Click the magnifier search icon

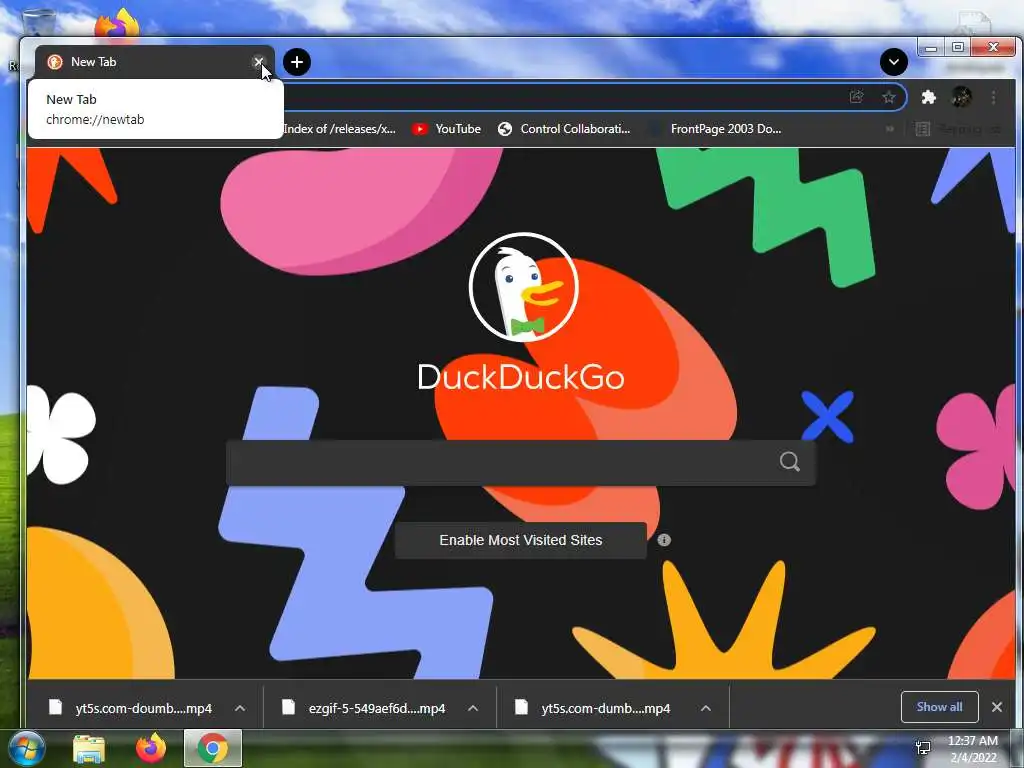coord(790,462)
